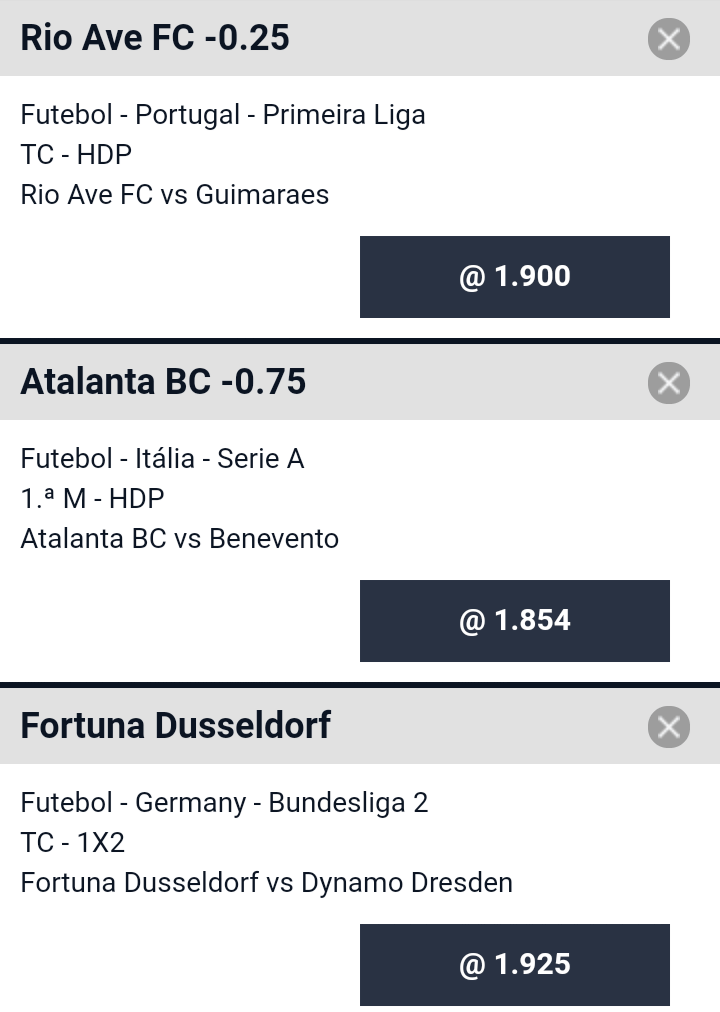This screenshot has width=720, height=1012.
Task: Delete the Fortuna Dusseldorf bet selection
Action: 668,727
